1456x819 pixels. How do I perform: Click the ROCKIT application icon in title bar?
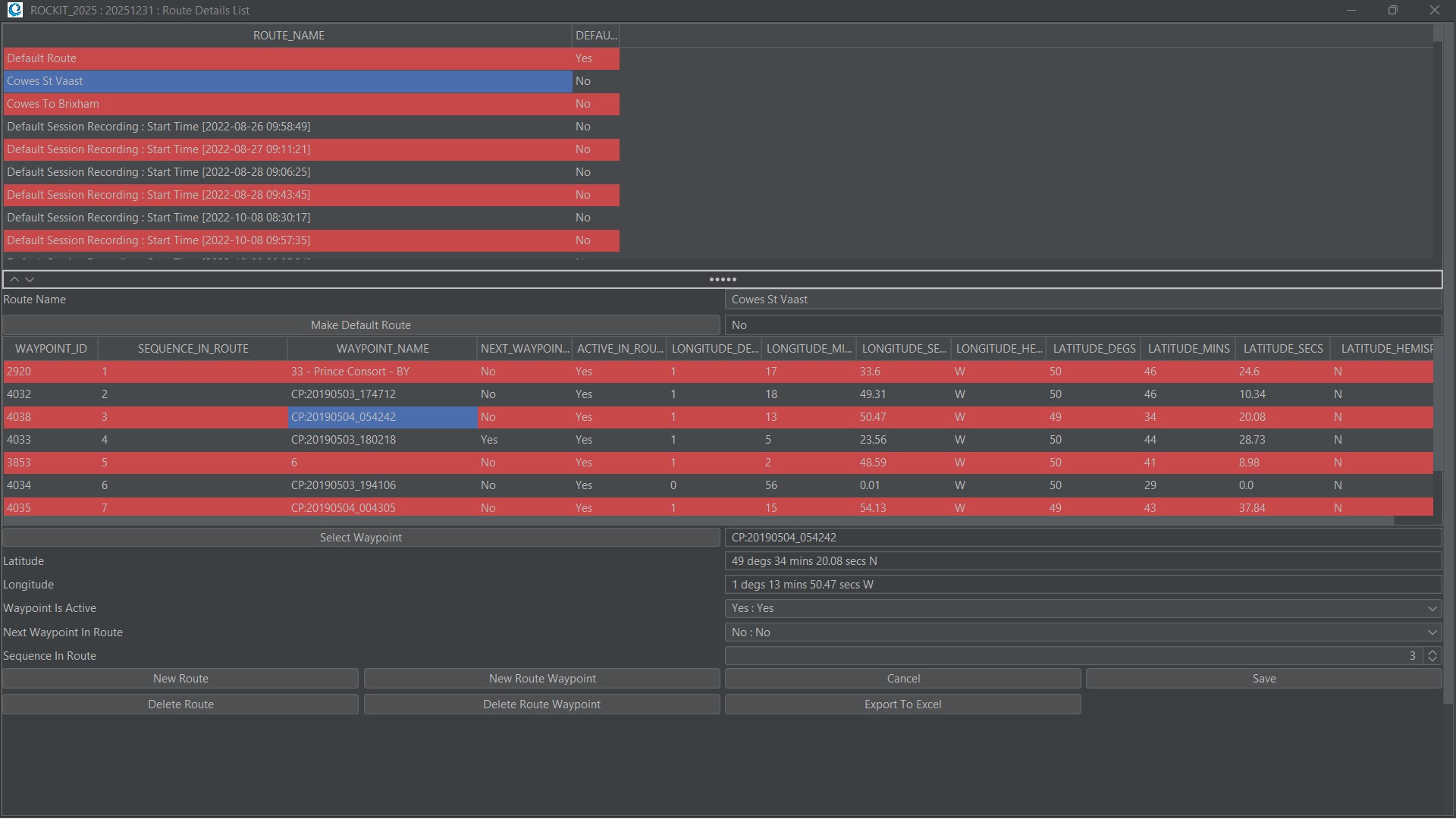[14, 10]
